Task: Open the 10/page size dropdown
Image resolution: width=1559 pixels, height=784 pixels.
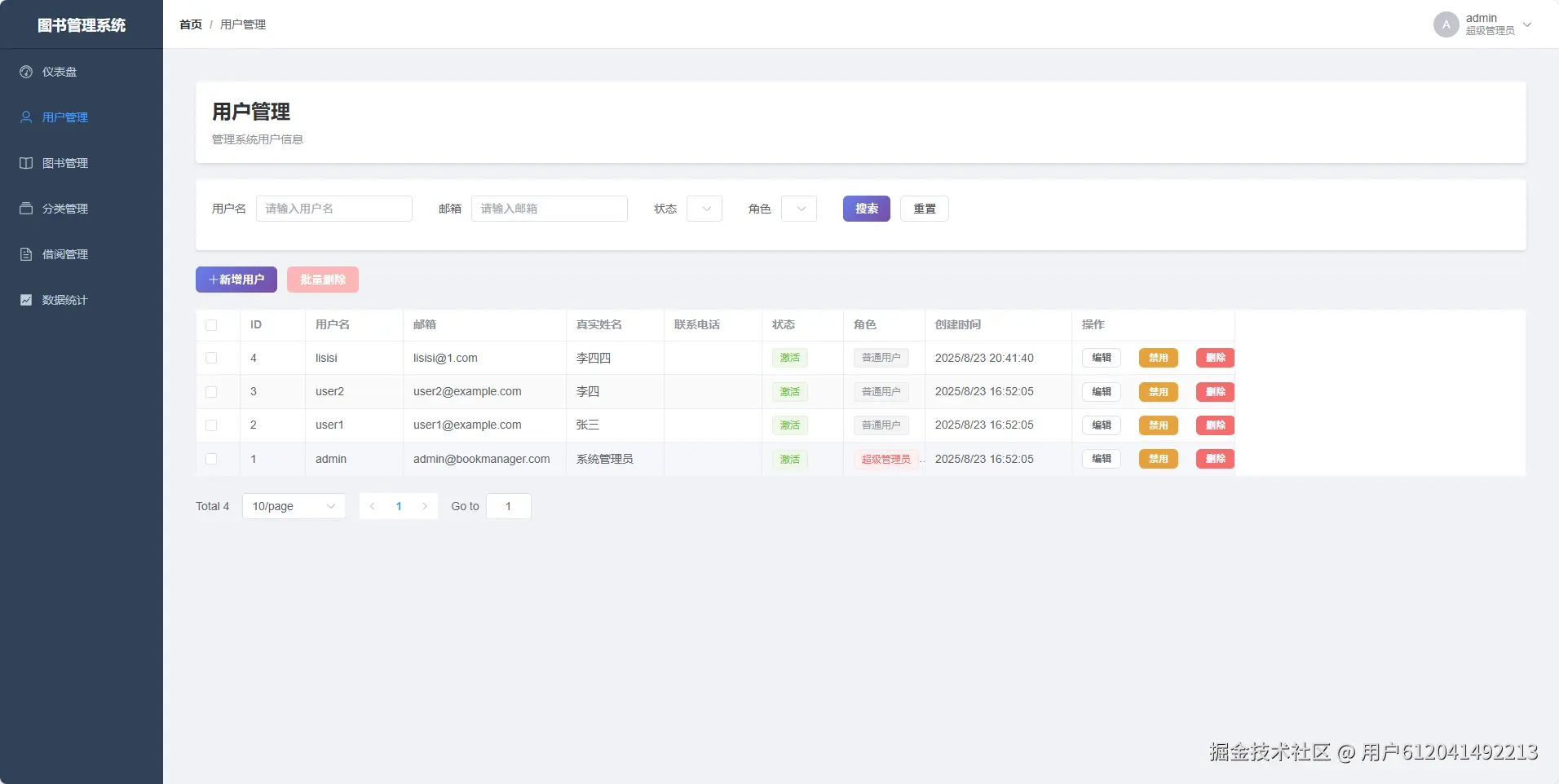Action: [x=294, y=506]
